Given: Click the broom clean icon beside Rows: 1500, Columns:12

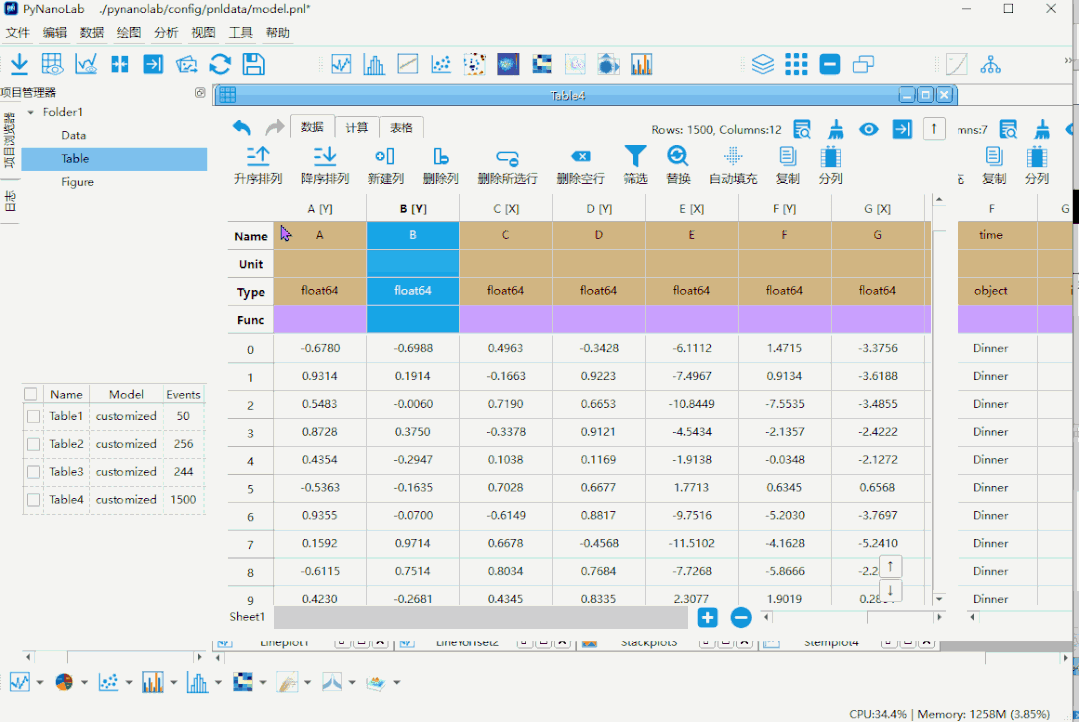Looking at the screenshot, I should tap(836, 129).
